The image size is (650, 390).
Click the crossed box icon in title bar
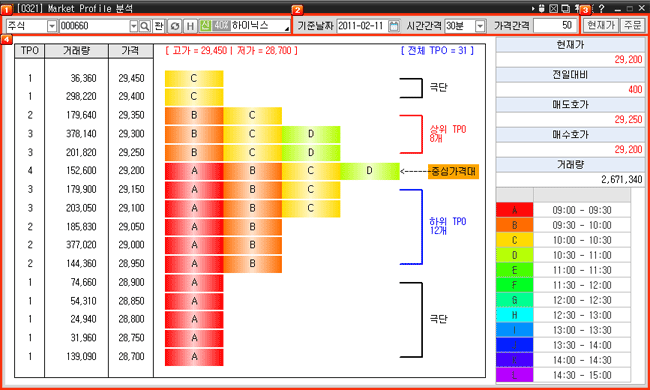pos(553,8)
